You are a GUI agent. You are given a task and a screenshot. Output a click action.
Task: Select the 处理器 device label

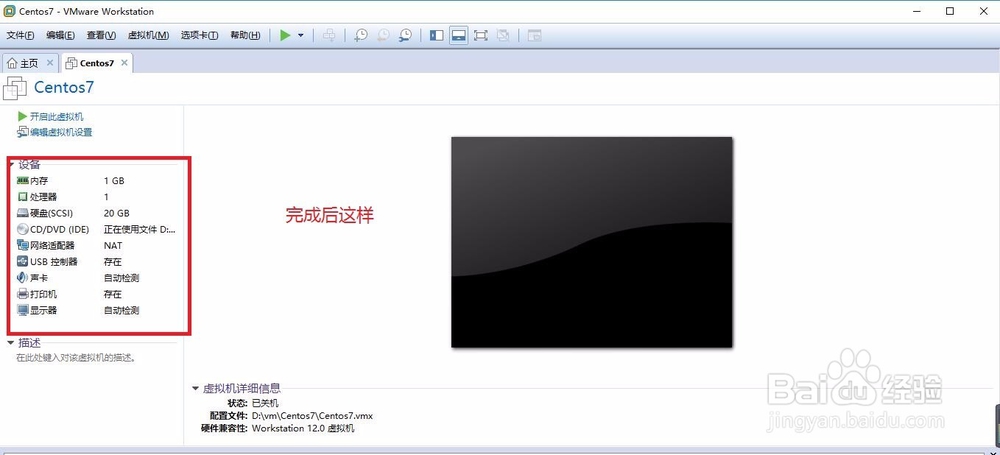tap(43, 197)
